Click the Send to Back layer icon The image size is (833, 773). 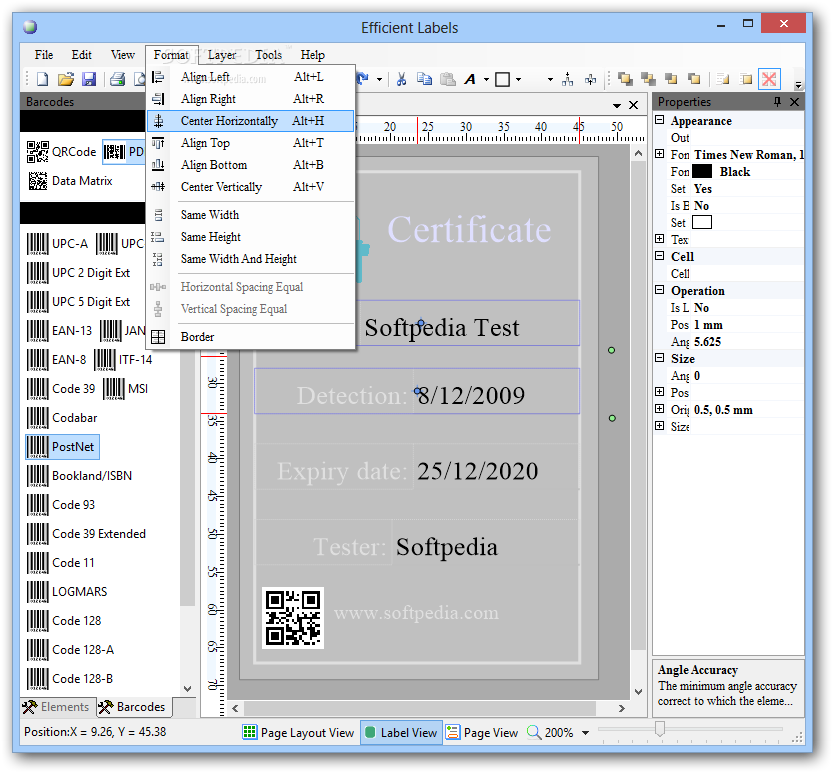coord(648,80)
